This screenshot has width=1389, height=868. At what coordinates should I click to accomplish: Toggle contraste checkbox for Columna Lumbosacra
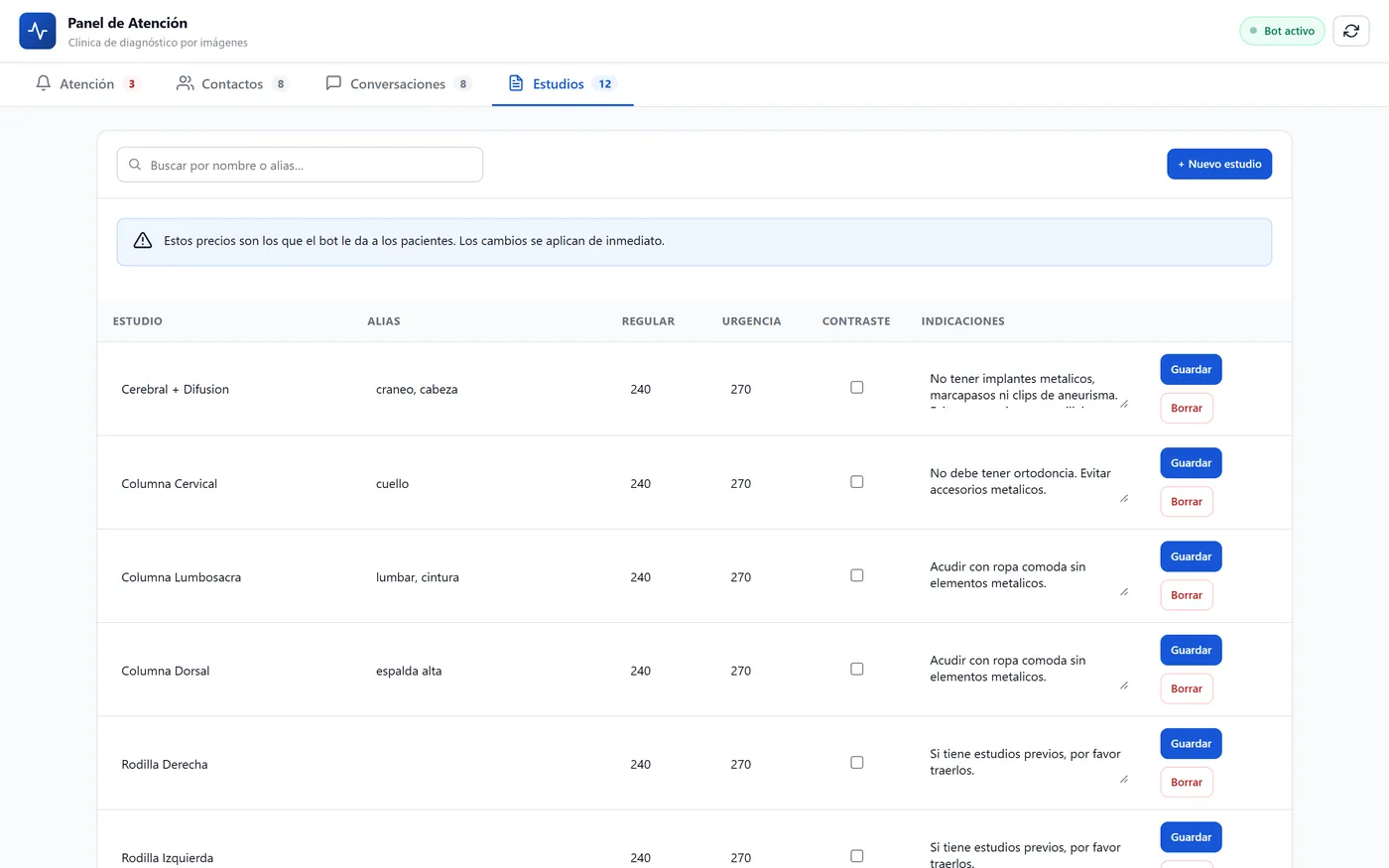[x=857, y=575]
